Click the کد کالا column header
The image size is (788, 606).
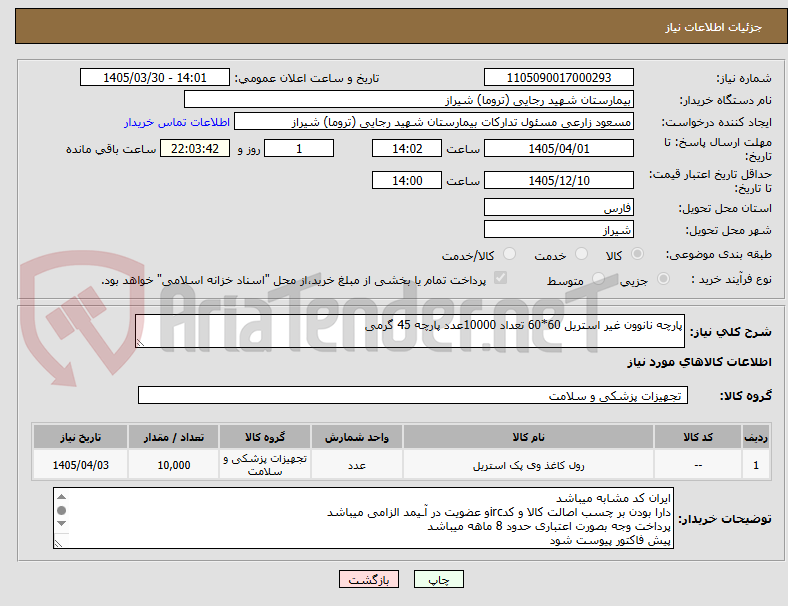[x=698, y=437]
